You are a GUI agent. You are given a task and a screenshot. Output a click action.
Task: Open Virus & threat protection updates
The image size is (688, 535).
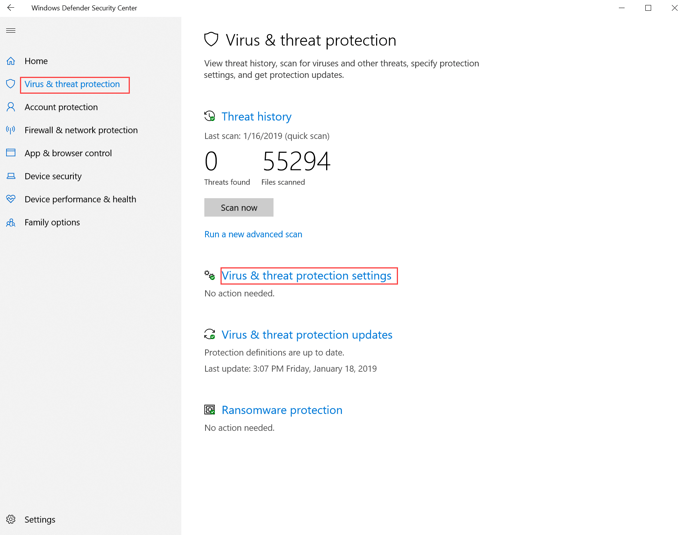click(x=306, y=335)
